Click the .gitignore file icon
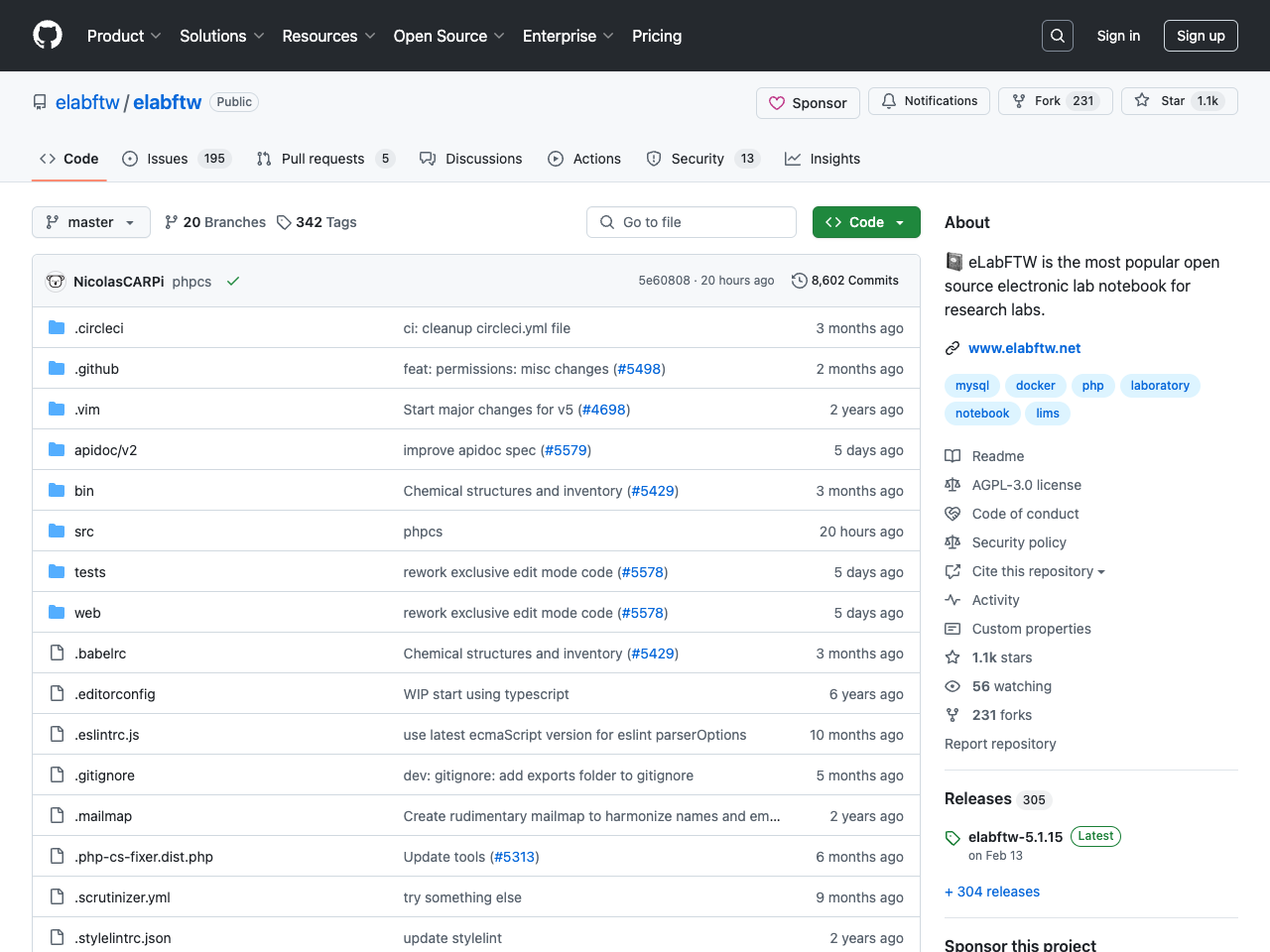1270x952 pixels. click(x=57, y=775)
